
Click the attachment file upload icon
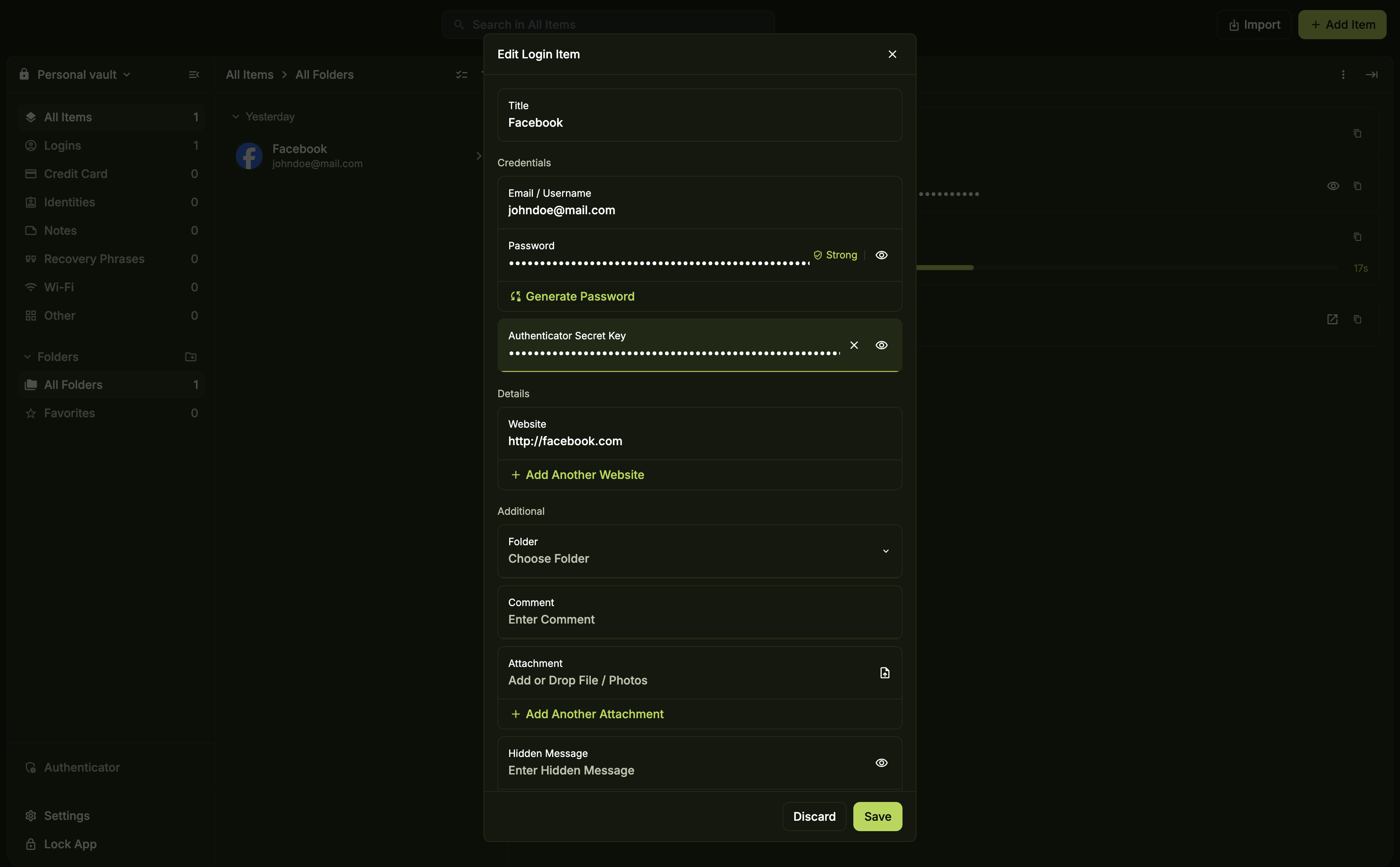pyautogui.click(x=884, y=673)
